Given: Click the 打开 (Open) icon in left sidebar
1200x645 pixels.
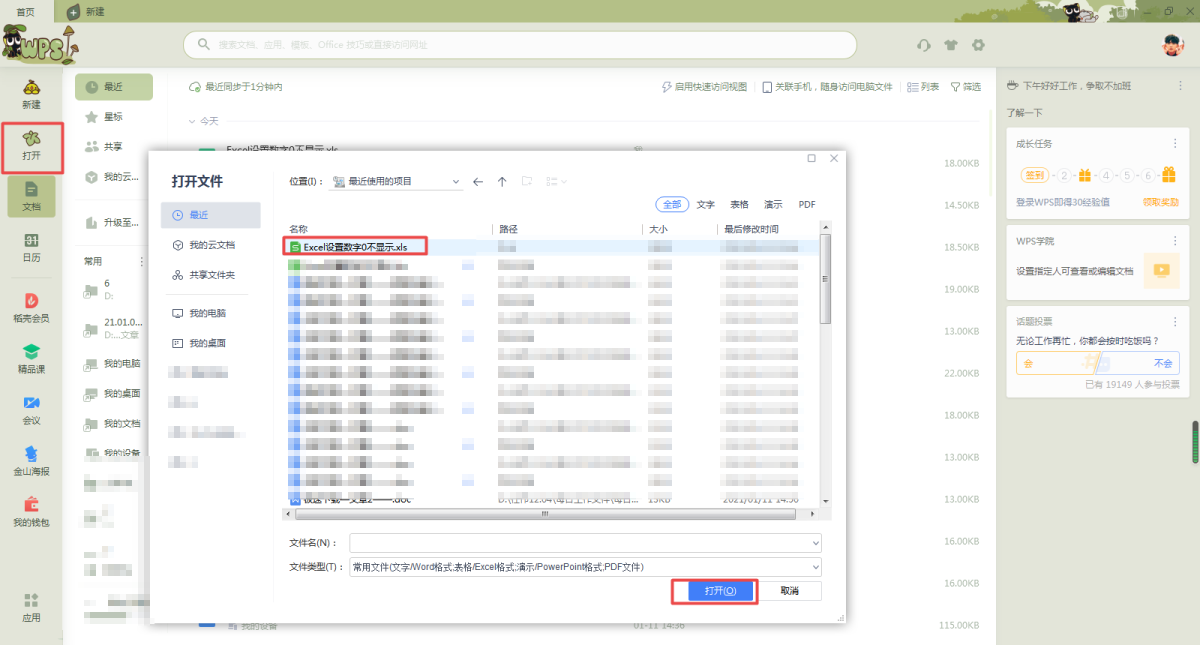Looking at the screenshot, I should (32, 146).
